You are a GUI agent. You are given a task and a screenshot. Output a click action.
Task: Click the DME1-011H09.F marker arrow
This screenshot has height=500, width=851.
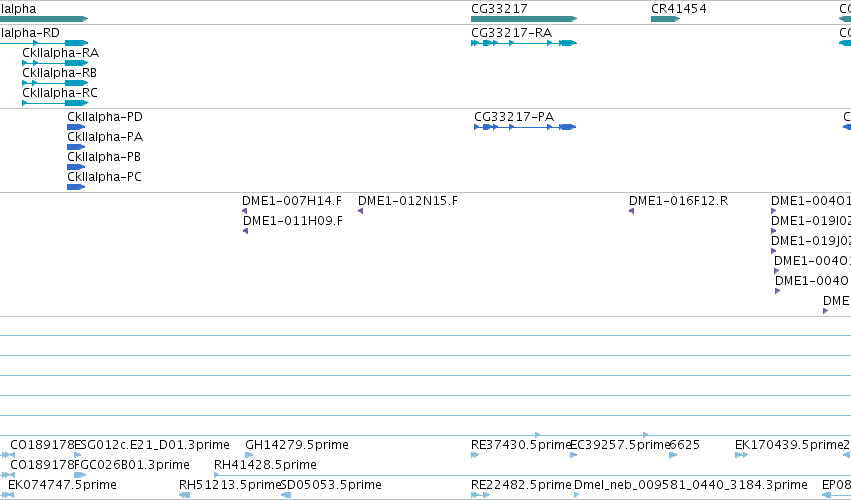point(246,231)
